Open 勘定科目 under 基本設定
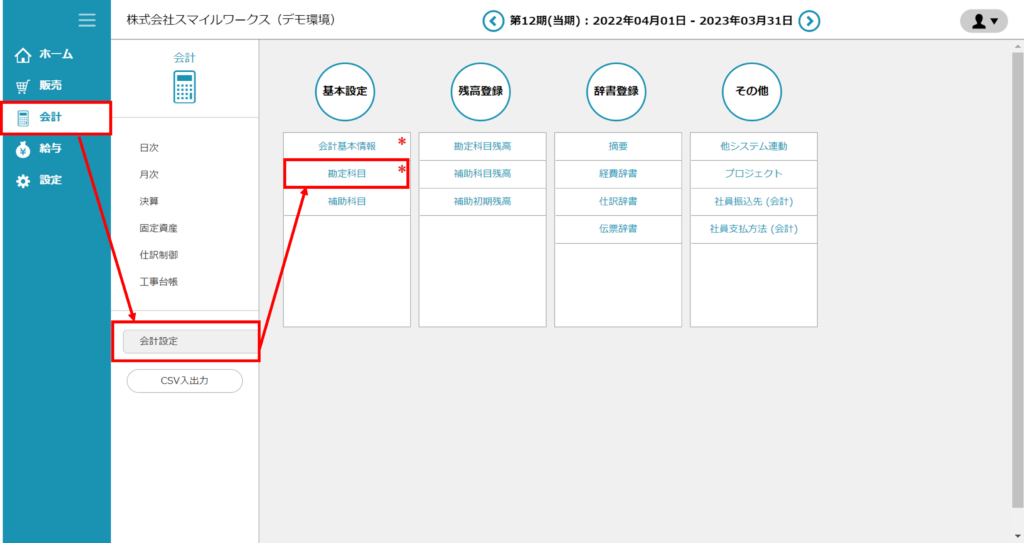Viewport: 1024px width, 543px height. coord(347,174)
